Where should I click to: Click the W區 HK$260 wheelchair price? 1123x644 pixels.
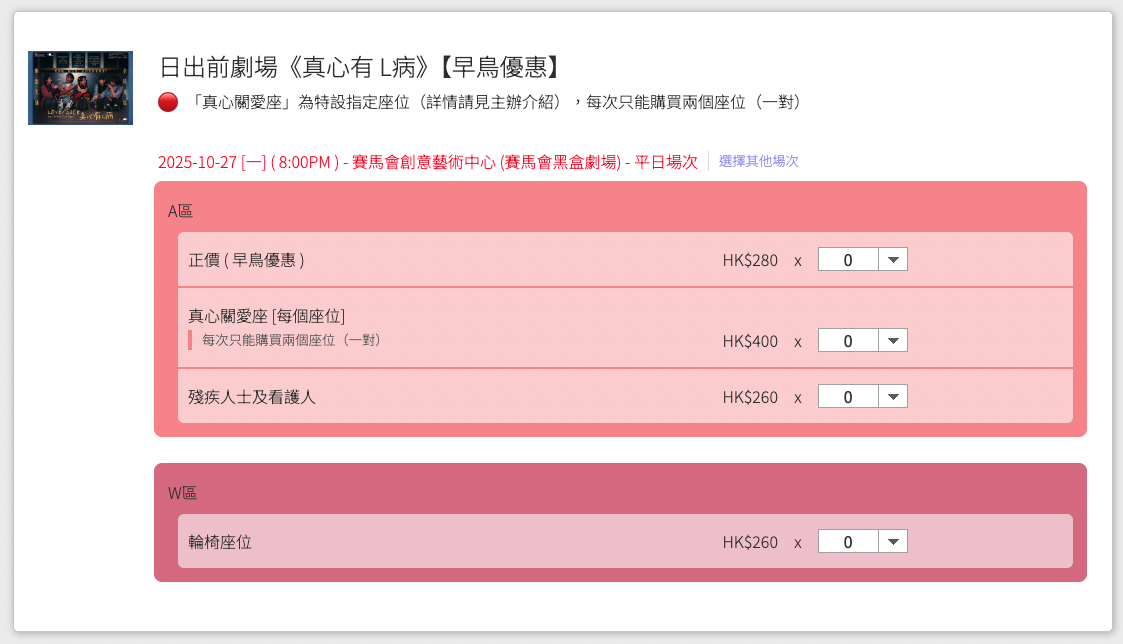750,542
